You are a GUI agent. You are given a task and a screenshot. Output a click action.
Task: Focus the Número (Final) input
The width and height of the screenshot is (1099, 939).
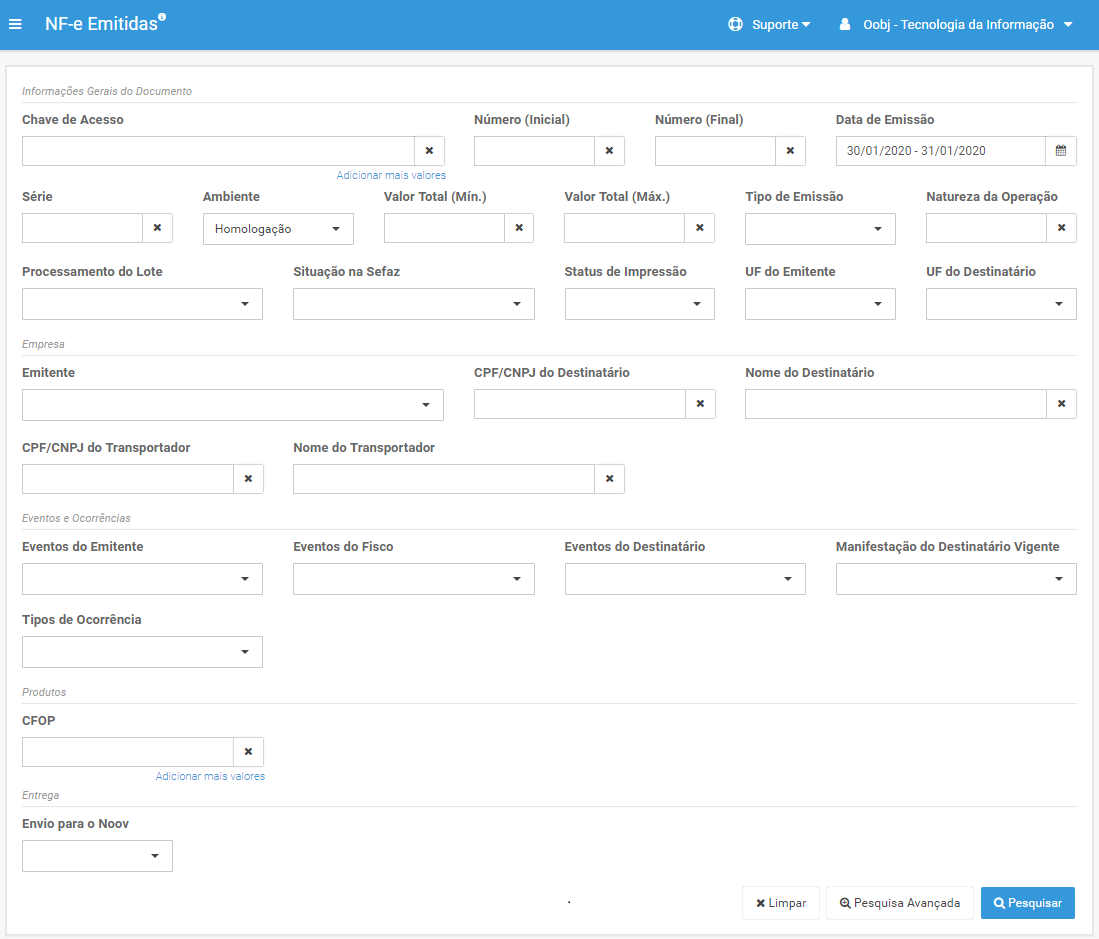pos(716,151)
